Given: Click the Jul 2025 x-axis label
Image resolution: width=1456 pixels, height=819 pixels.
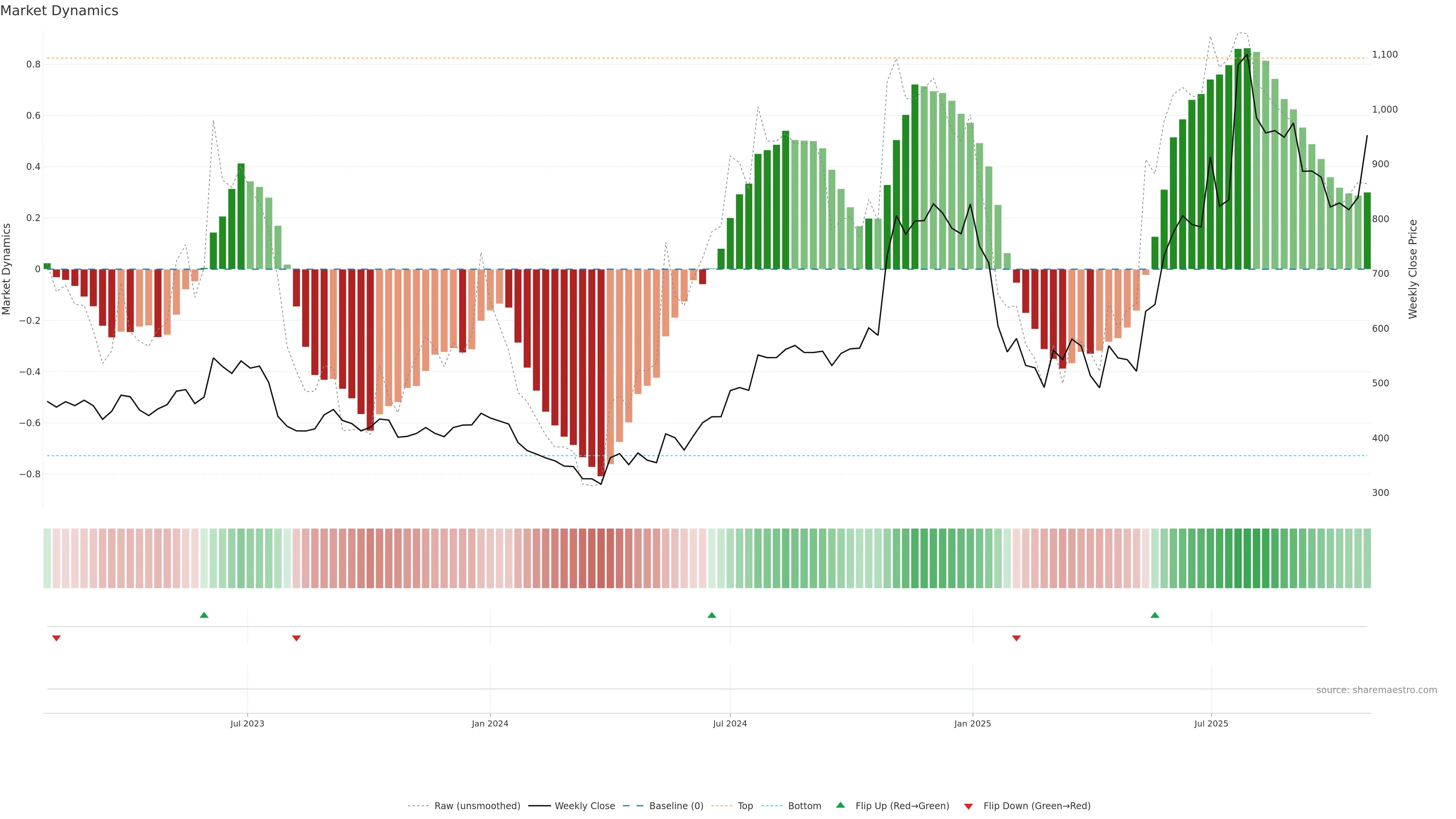Looking at the screenshot, I should click(1211, 723).
